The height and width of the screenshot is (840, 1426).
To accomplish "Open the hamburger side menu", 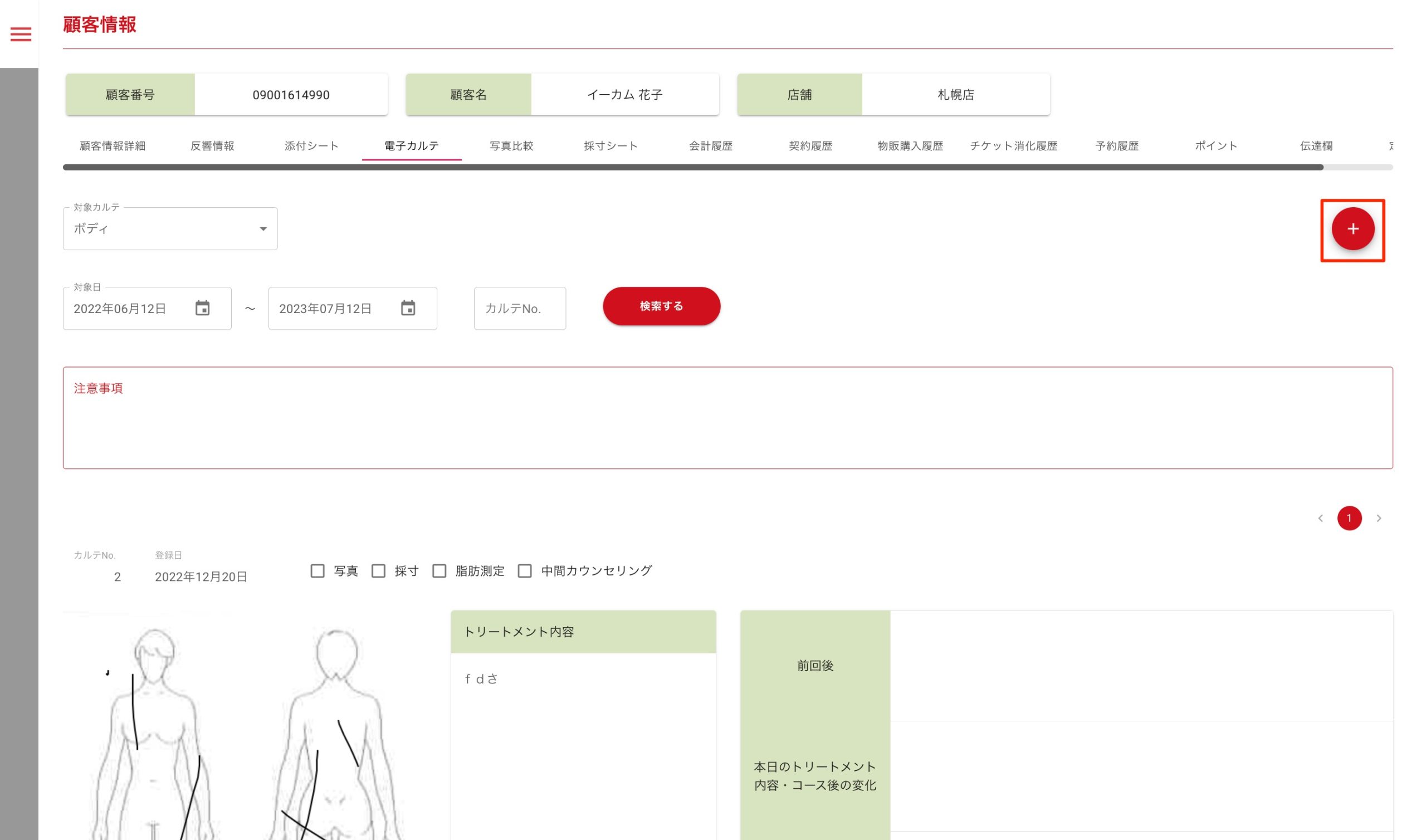I will coord(21,35).
